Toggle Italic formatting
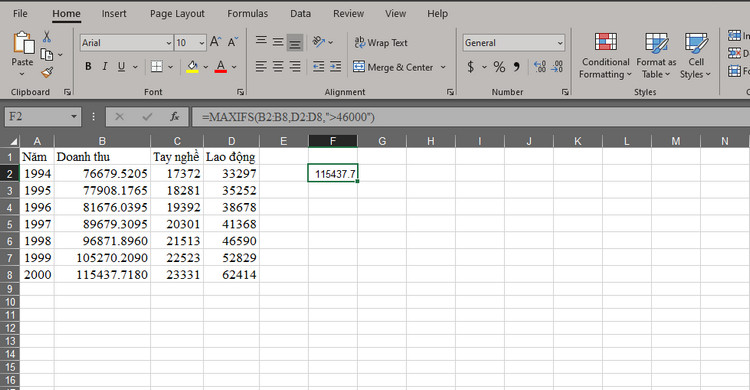This screenshot has height=390, width=750. coord(104,67)
